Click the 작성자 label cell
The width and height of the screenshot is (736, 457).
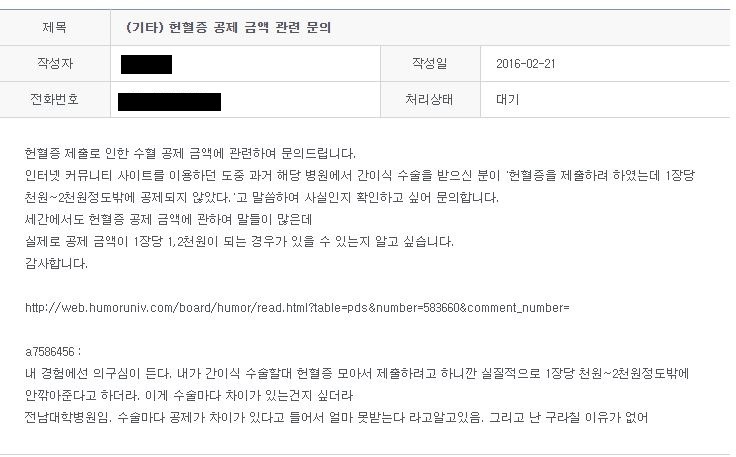pos(55,63)
